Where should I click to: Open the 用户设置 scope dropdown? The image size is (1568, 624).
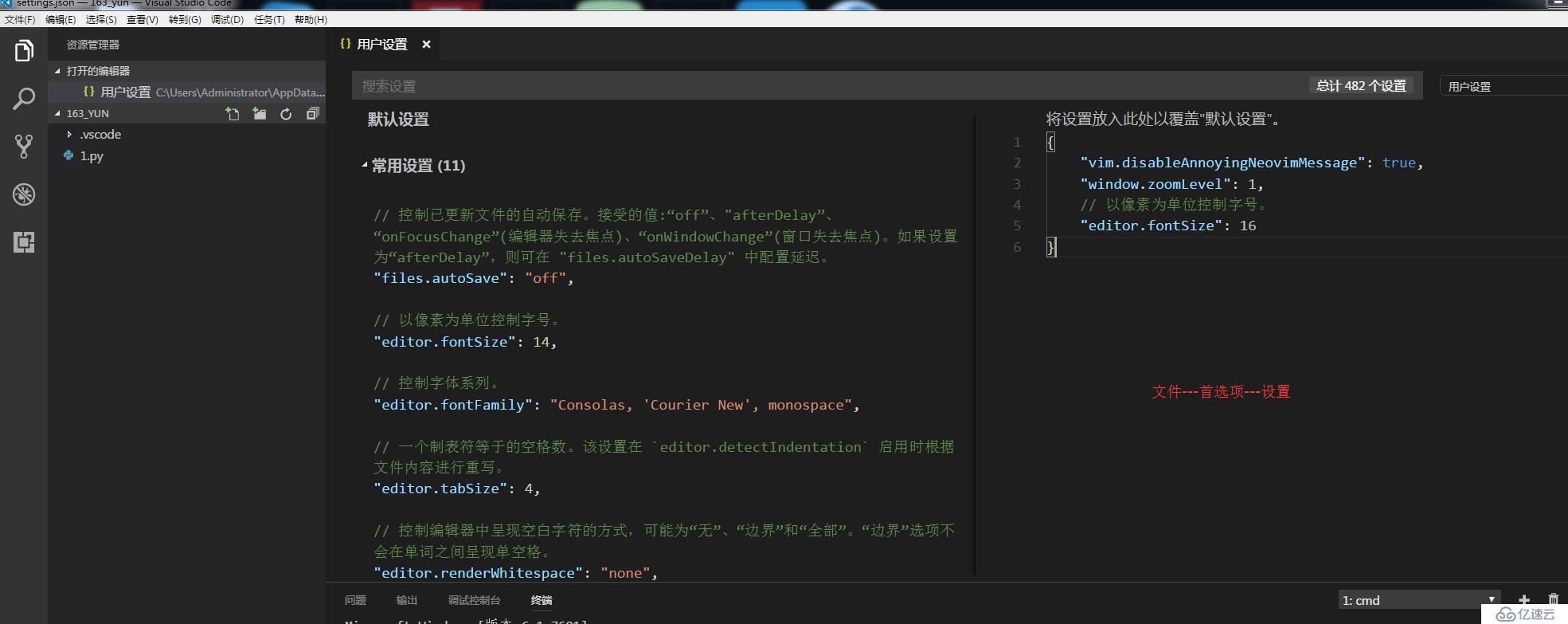[1503, 86]
